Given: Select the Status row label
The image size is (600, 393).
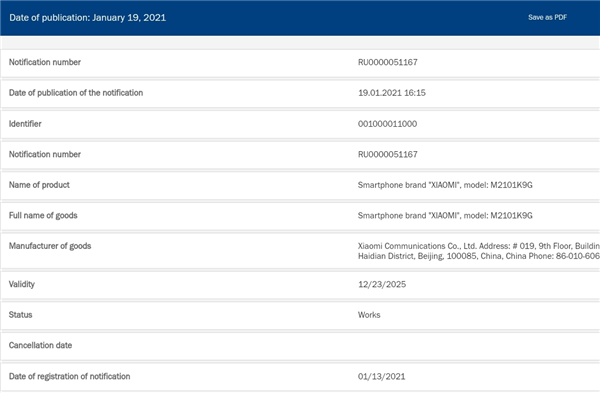Looking at the screenshot, I should pyautogui.click(x=21, y=315).
